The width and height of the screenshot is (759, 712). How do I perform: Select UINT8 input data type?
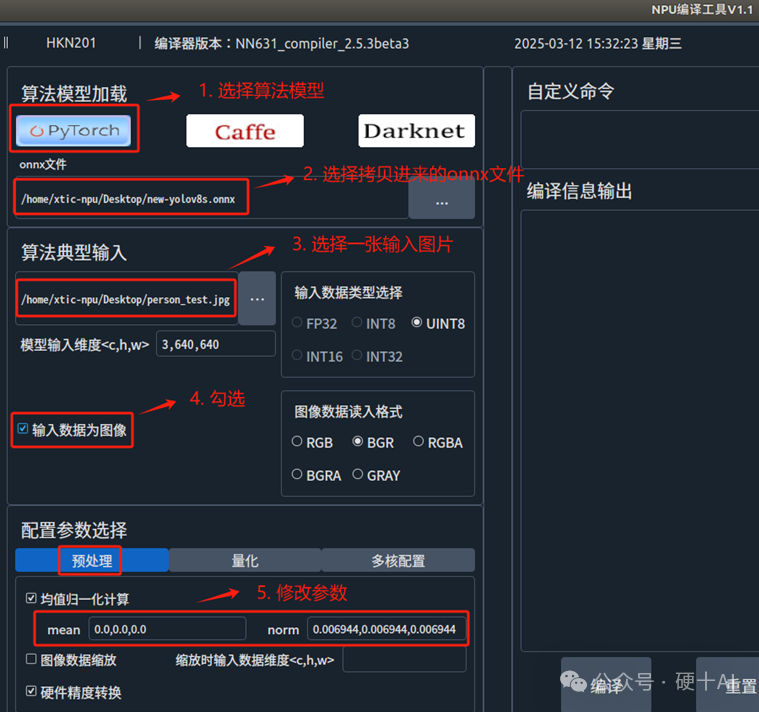(417, 323)
